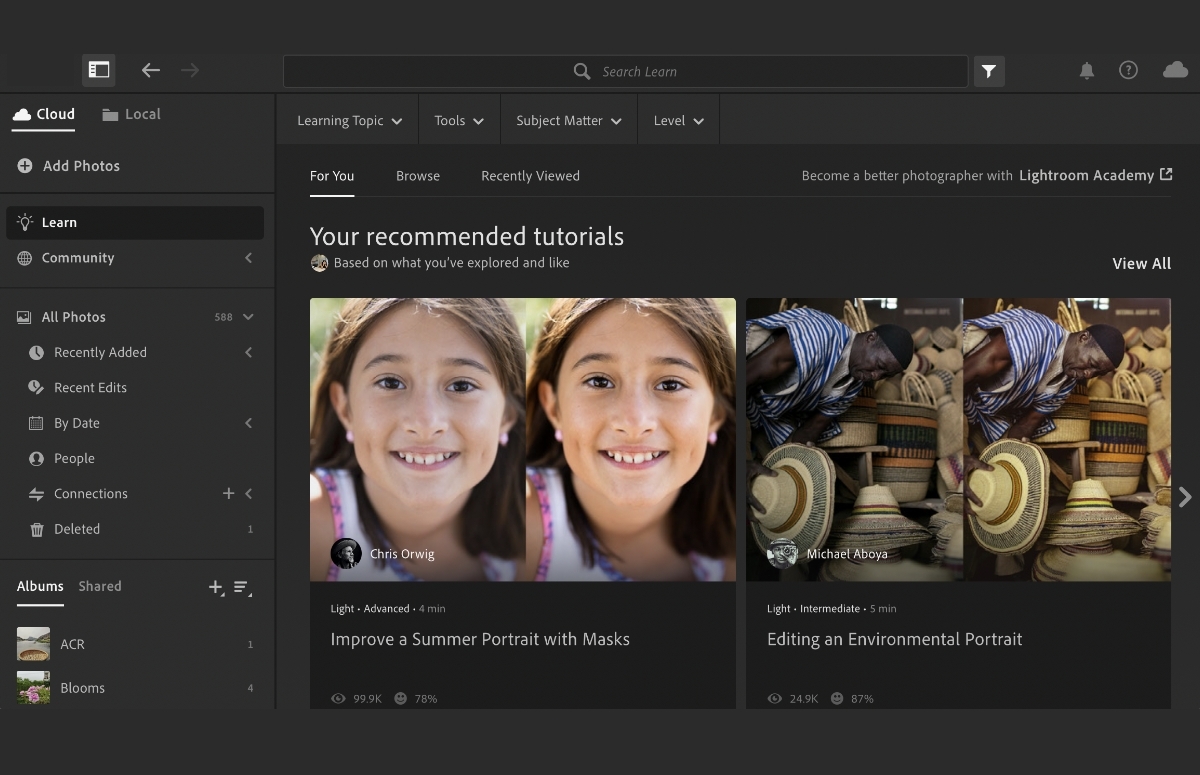Image resolution: width=1200 pixels, height=775 pixels.
Task: Click the help question mark icon
Action: [1128, 70]
